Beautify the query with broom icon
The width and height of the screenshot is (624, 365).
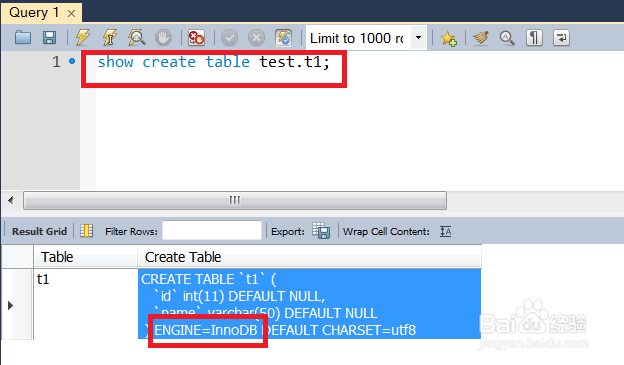click(481, 38)
